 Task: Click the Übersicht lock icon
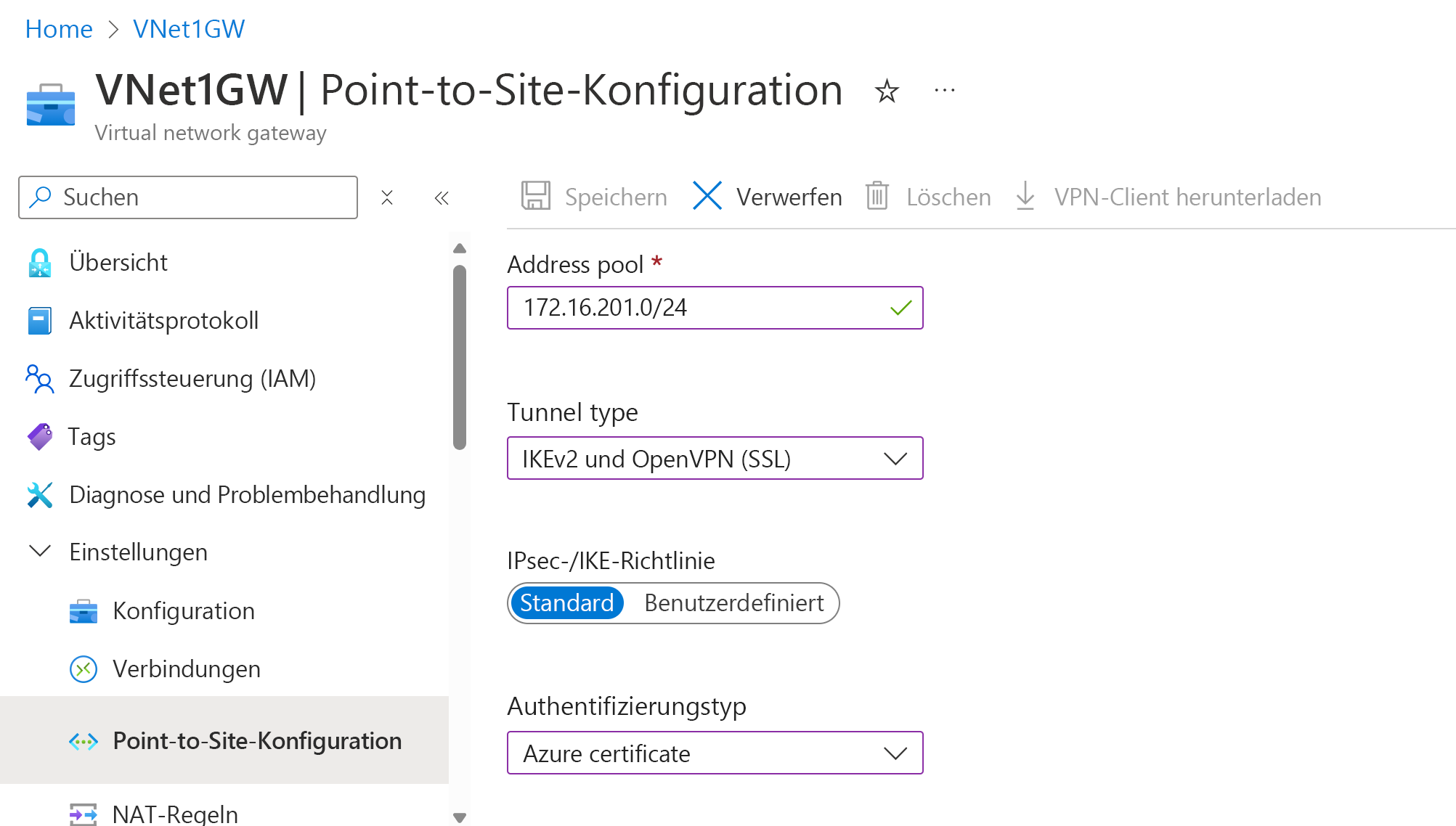coord(40,263)
